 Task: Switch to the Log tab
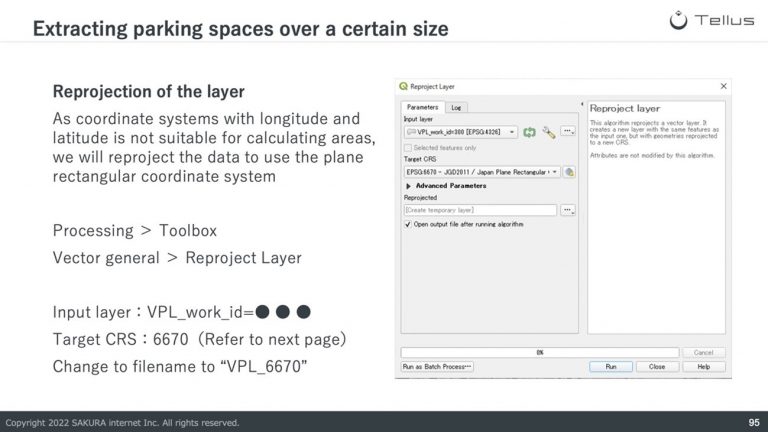click(x=456, y=108)
